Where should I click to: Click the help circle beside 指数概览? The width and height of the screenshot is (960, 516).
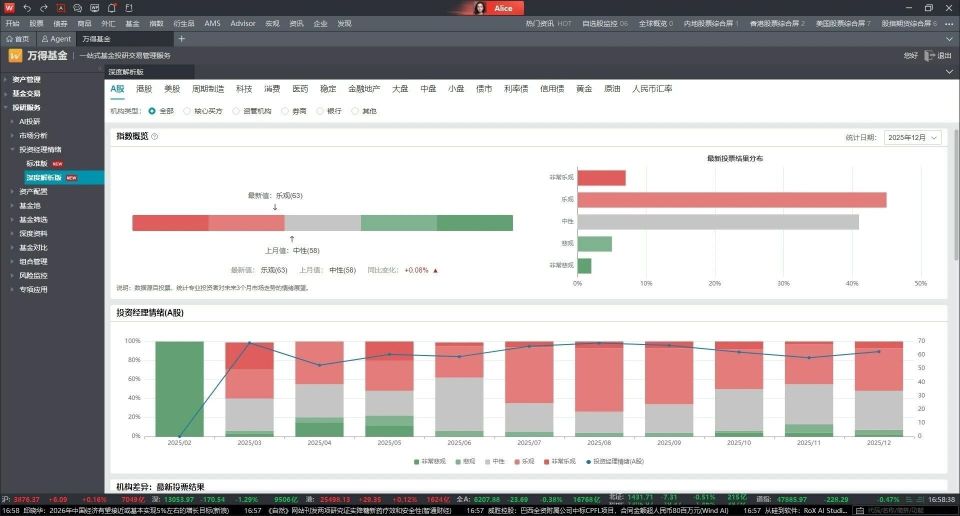pos(154,136)
